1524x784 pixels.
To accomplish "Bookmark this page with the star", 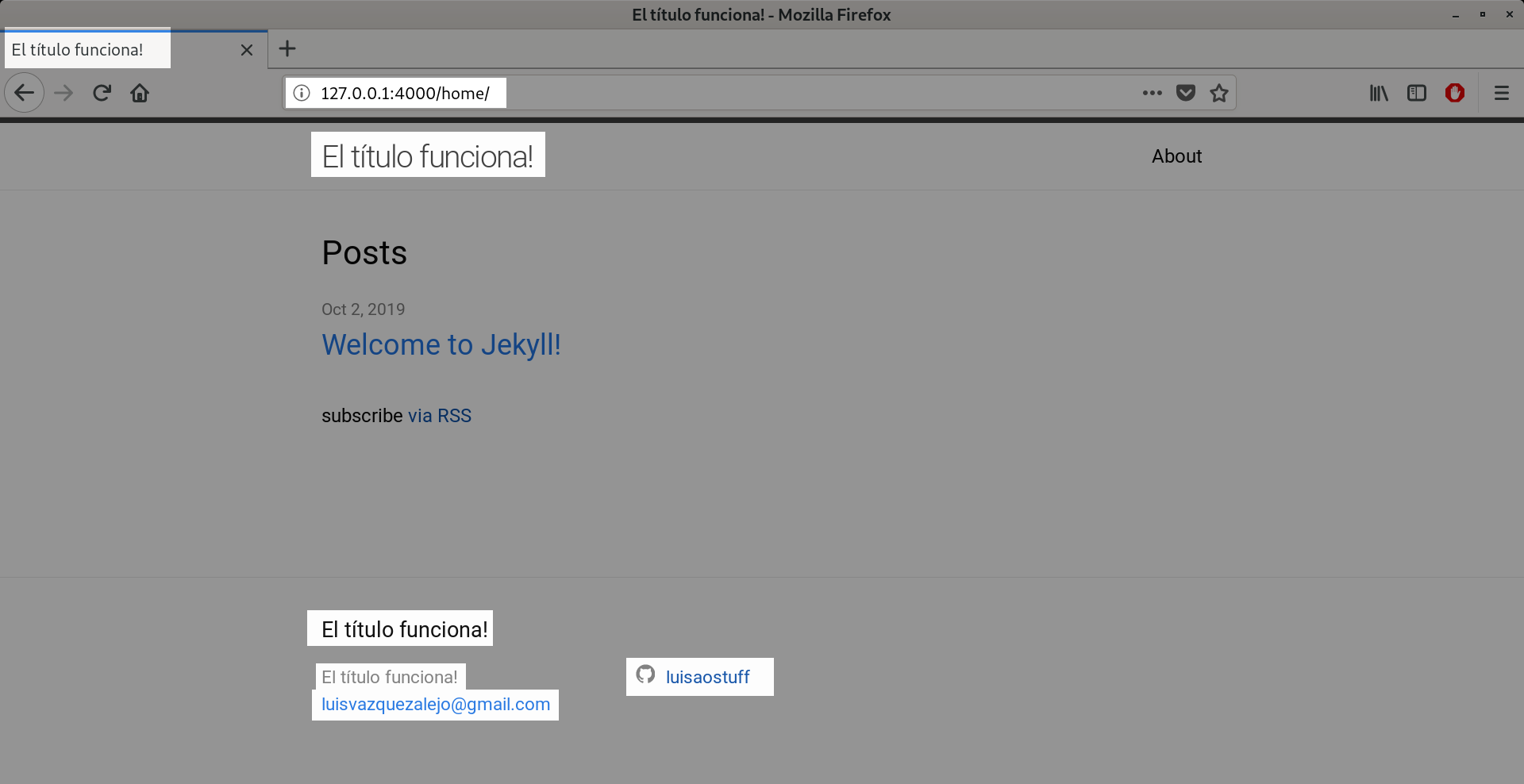I will coord(1218,93).
